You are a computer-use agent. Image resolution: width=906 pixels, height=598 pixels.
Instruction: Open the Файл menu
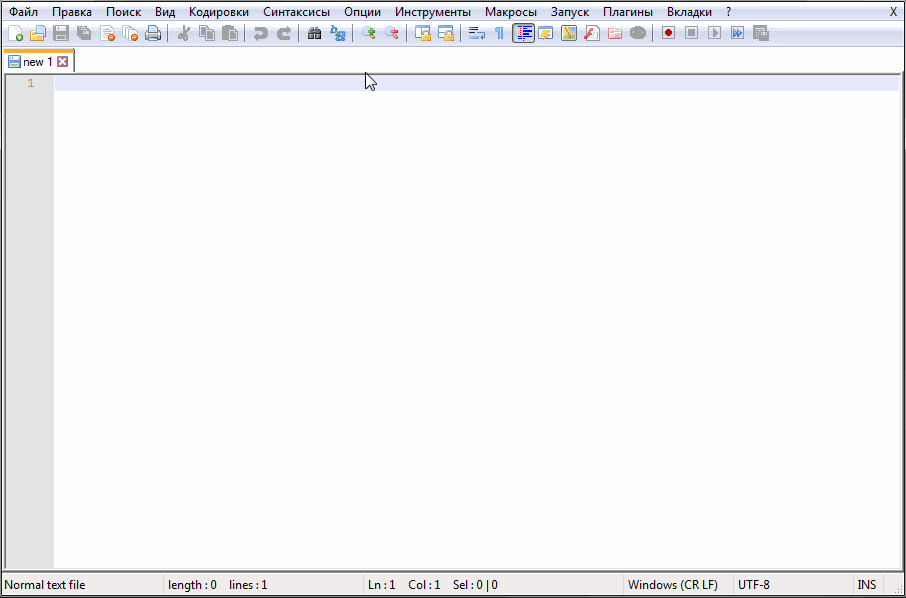point(23,11)
